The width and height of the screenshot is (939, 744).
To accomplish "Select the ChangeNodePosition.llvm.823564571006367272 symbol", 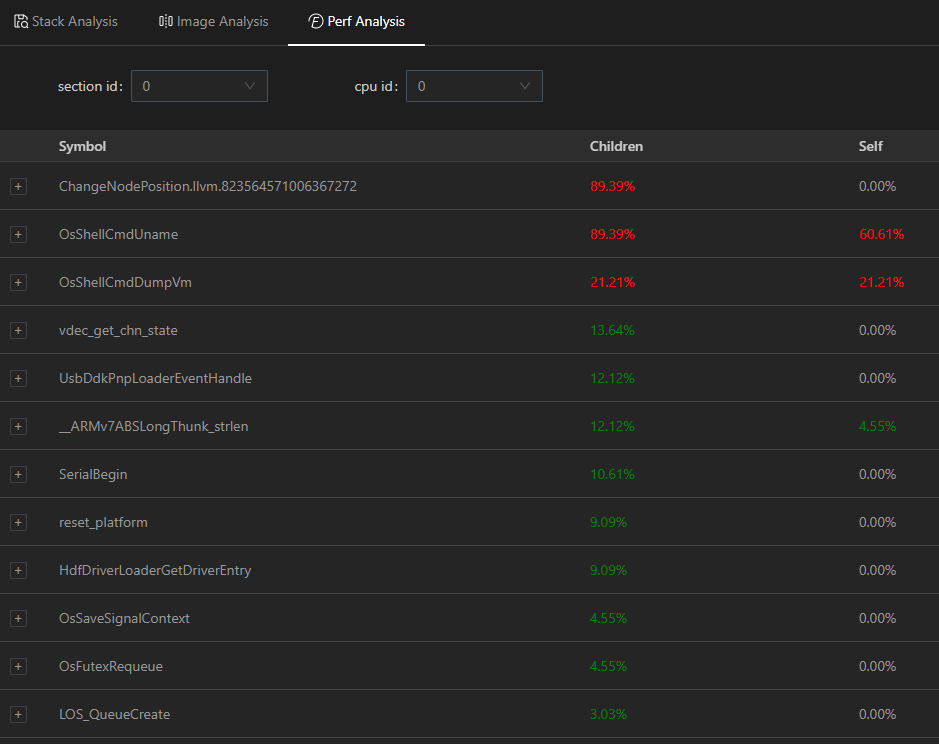I will point(208,186).
